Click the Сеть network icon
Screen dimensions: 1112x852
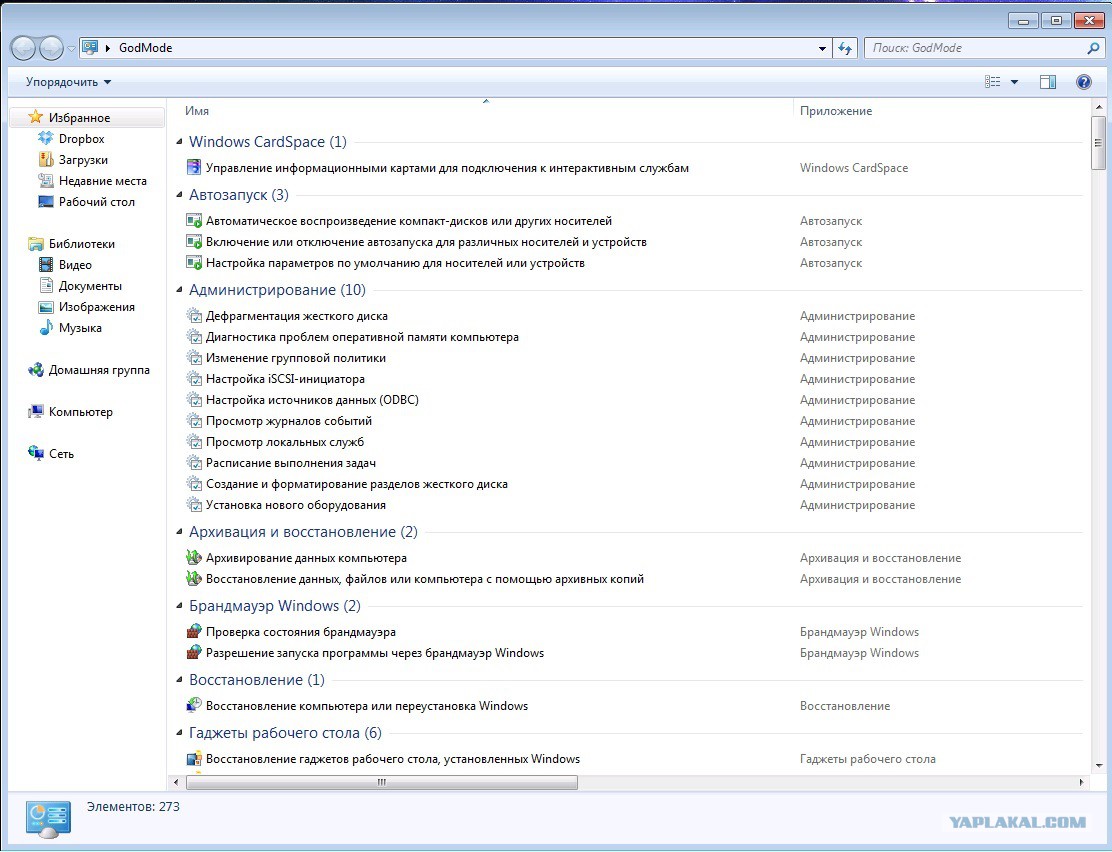tap(35, 453)
